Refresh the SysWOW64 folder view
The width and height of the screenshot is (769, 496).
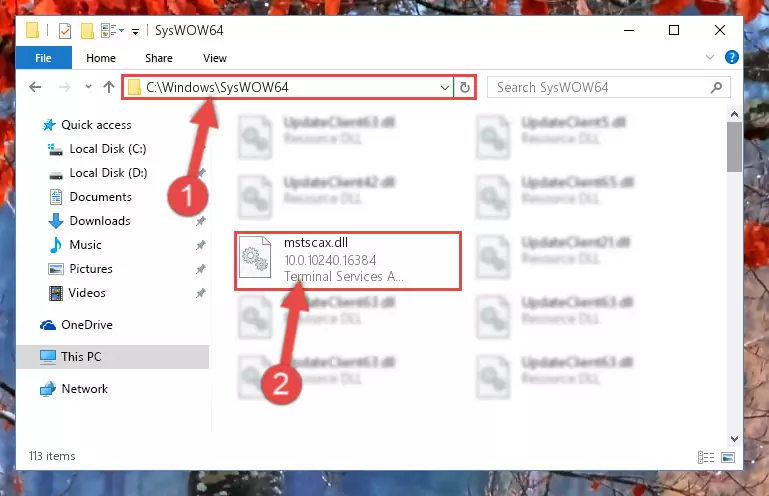[x=465, y=87]
